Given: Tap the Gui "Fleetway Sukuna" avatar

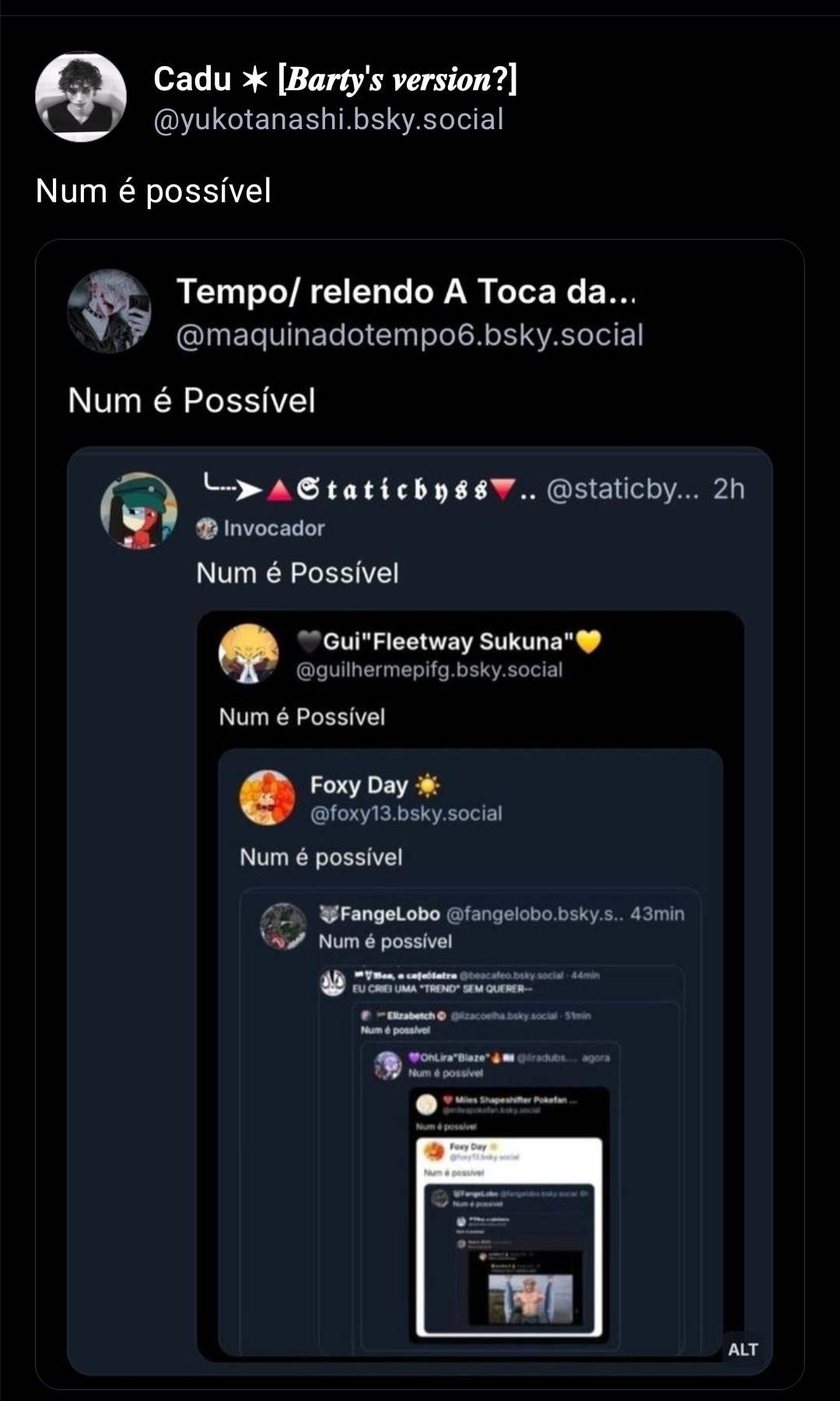Looking at the screenshot, I should point(248,654).
